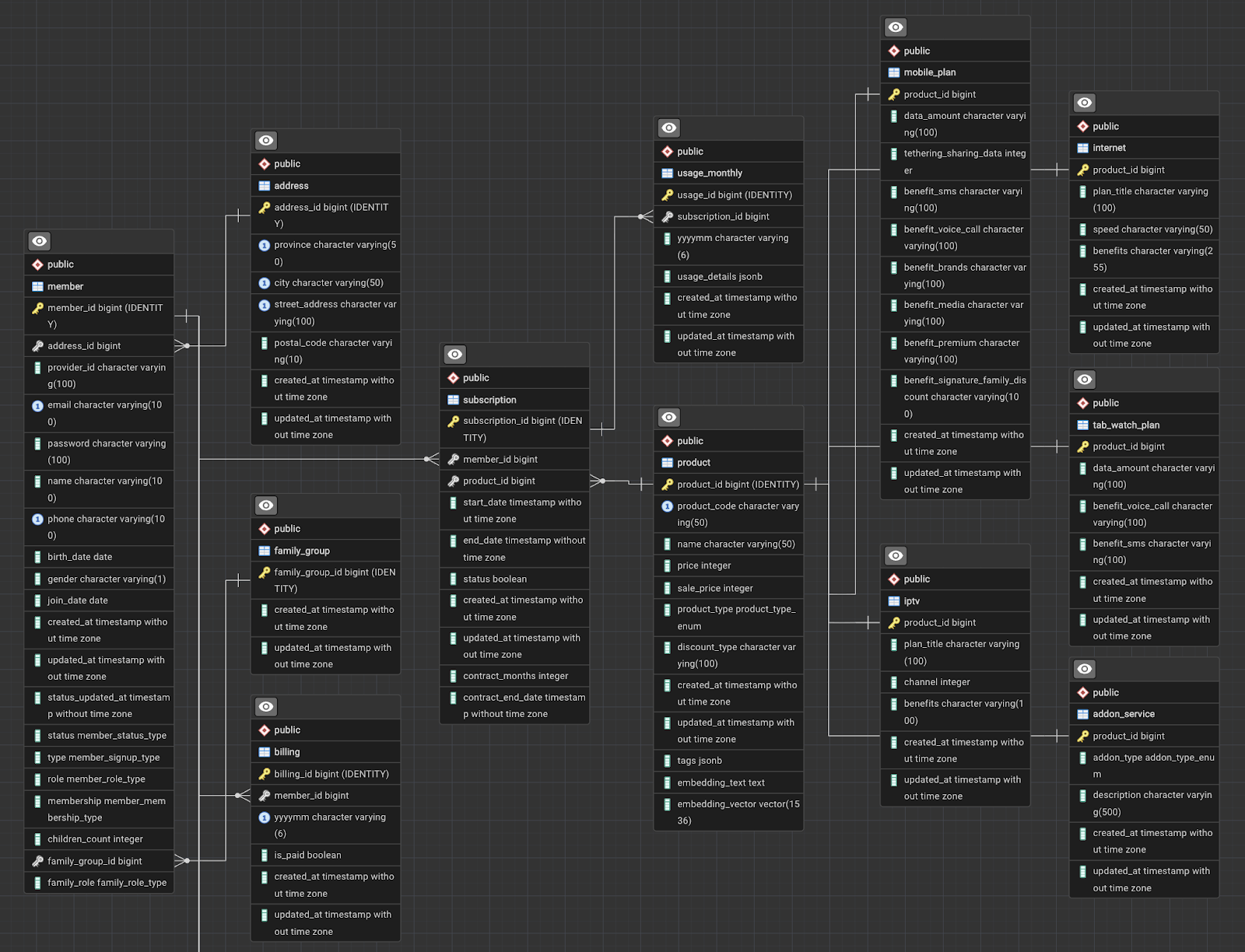Click the column icon beside usage_details jsonb
Viewport: 1245px width, 952px height.
[x=667, y=277]
